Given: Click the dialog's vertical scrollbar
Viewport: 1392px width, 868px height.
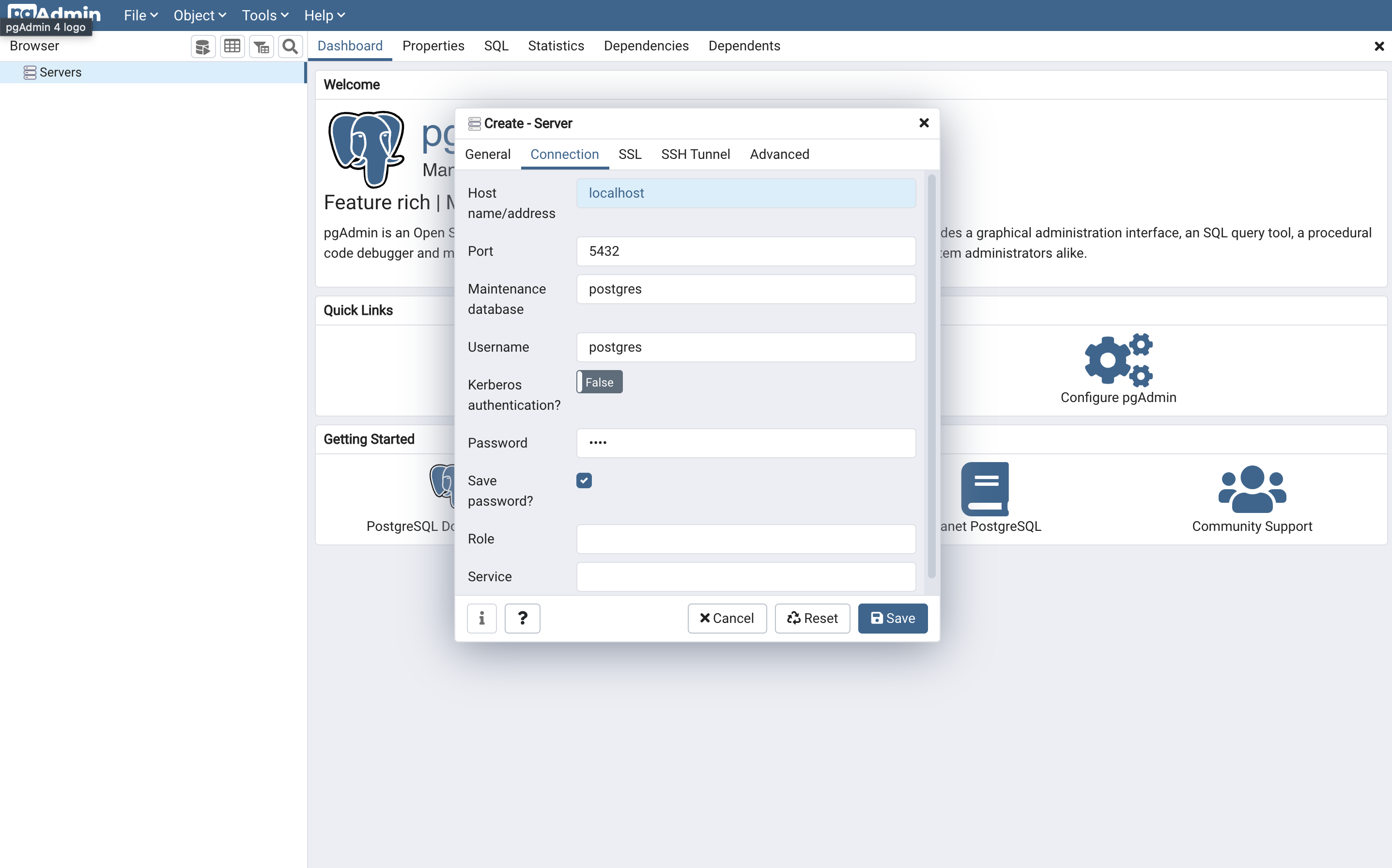Looking at the screenshot, I should (x=931, y=376).
